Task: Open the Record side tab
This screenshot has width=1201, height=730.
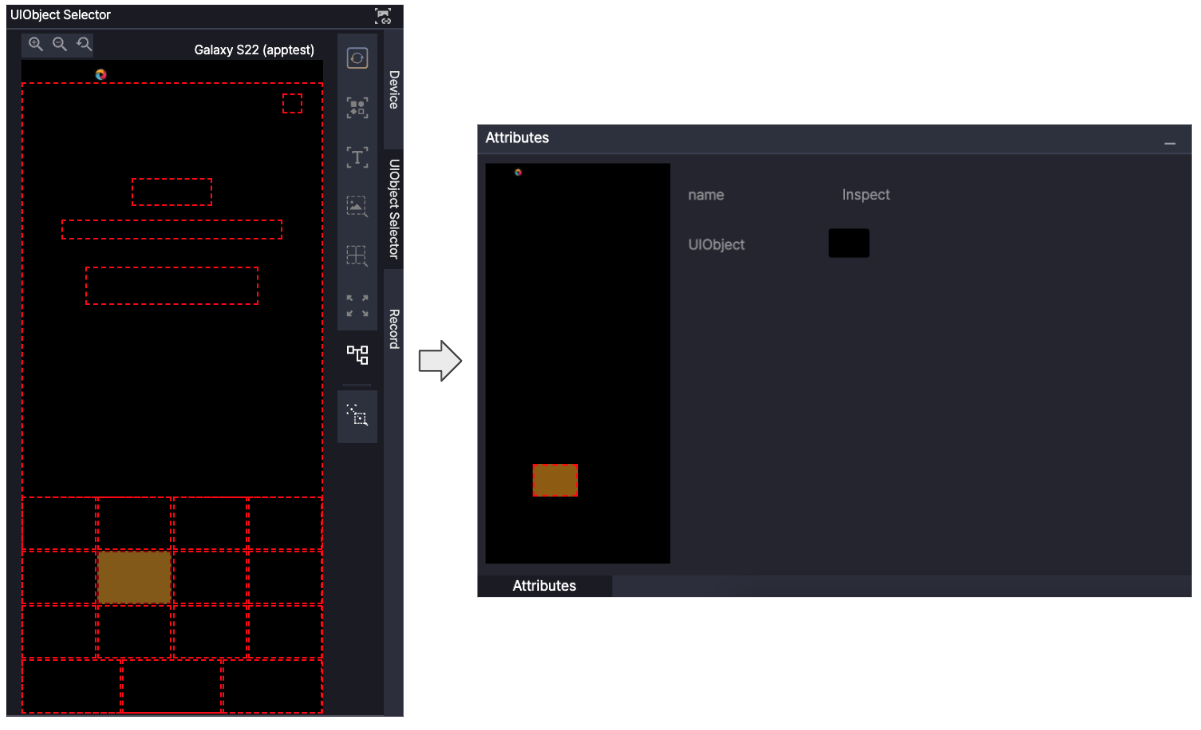Action: [394, 329]
